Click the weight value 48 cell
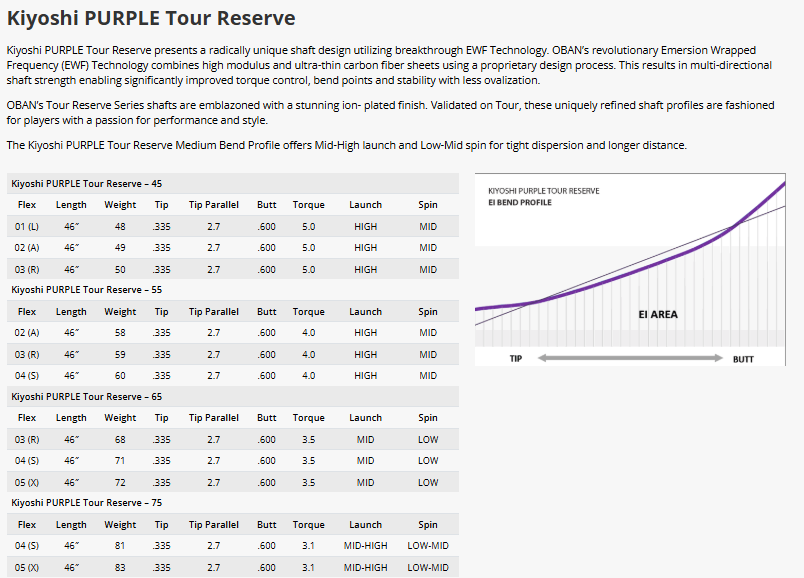This screenshot has width=804, height=578. point(120,227)
